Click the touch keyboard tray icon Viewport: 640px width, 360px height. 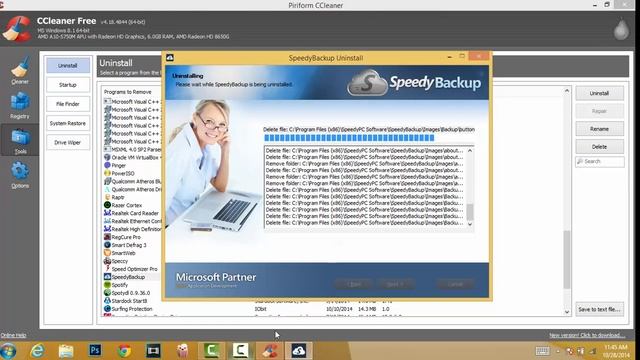542,351
